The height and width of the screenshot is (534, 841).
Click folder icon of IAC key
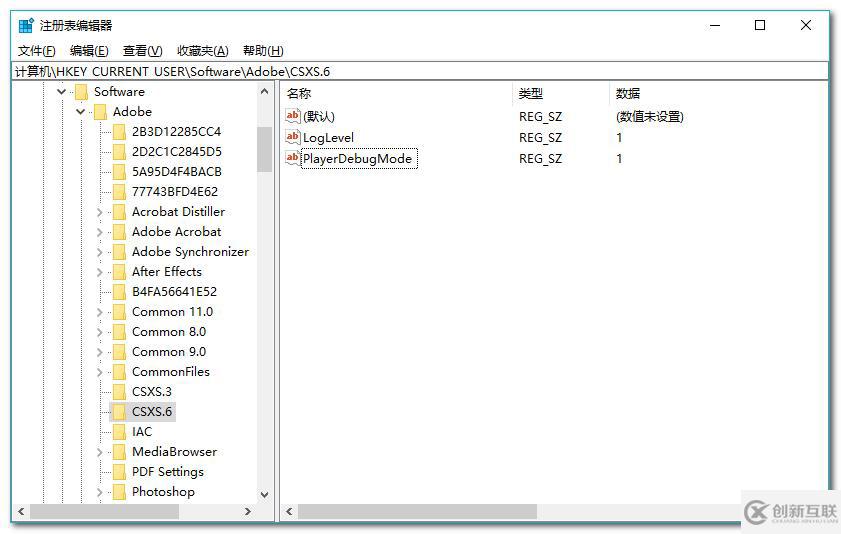coord(119,432)
